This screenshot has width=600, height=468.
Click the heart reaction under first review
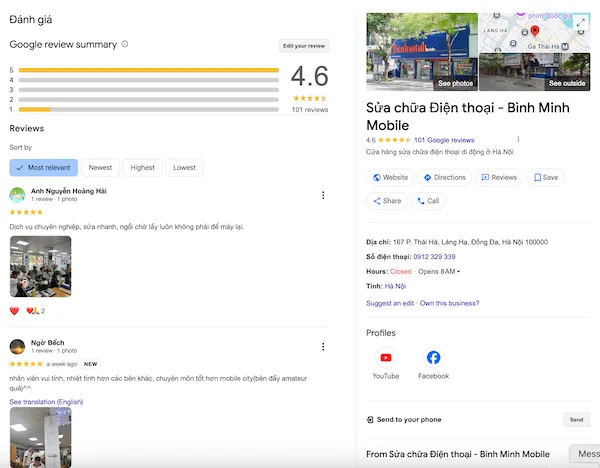pos(14,311)
